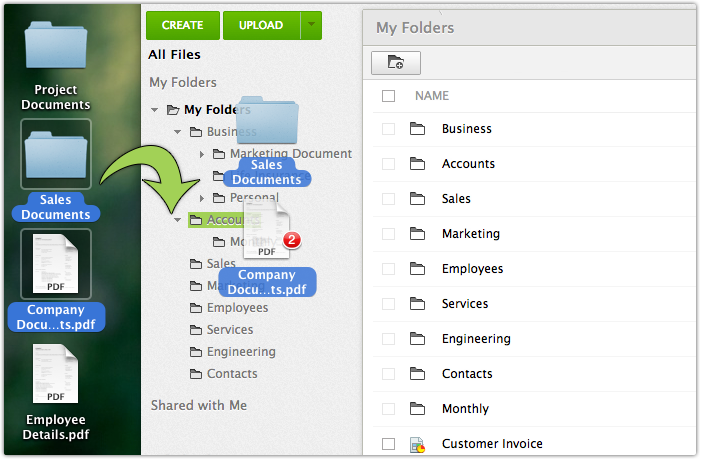Screen dimensions: 701x460
Task: Click the green Upload button
Action: [259, 25]
